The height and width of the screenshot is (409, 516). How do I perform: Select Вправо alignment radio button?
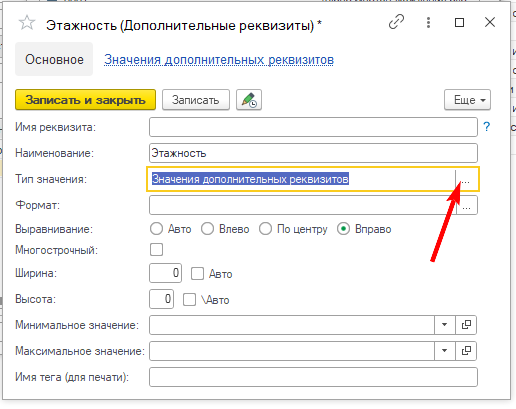coord(343,229)
